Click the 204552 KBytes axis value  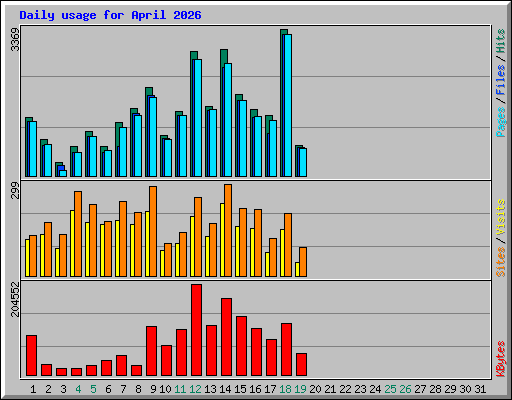coord(15,299)
